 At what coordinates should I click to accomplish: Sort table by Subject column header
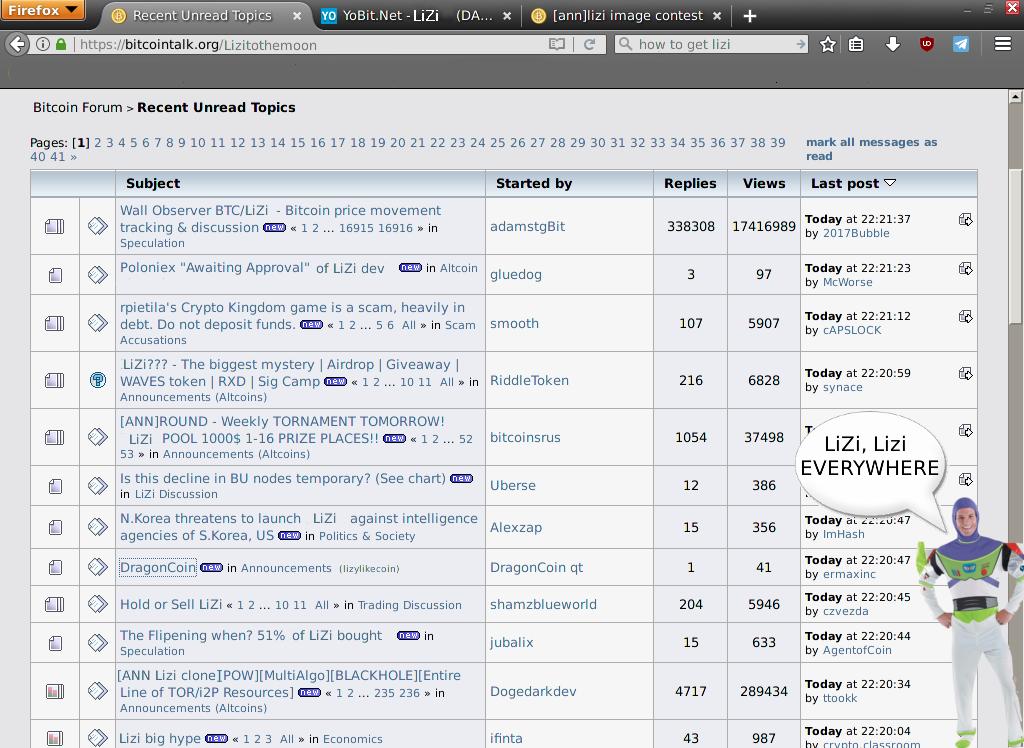[x=153, y=184]
